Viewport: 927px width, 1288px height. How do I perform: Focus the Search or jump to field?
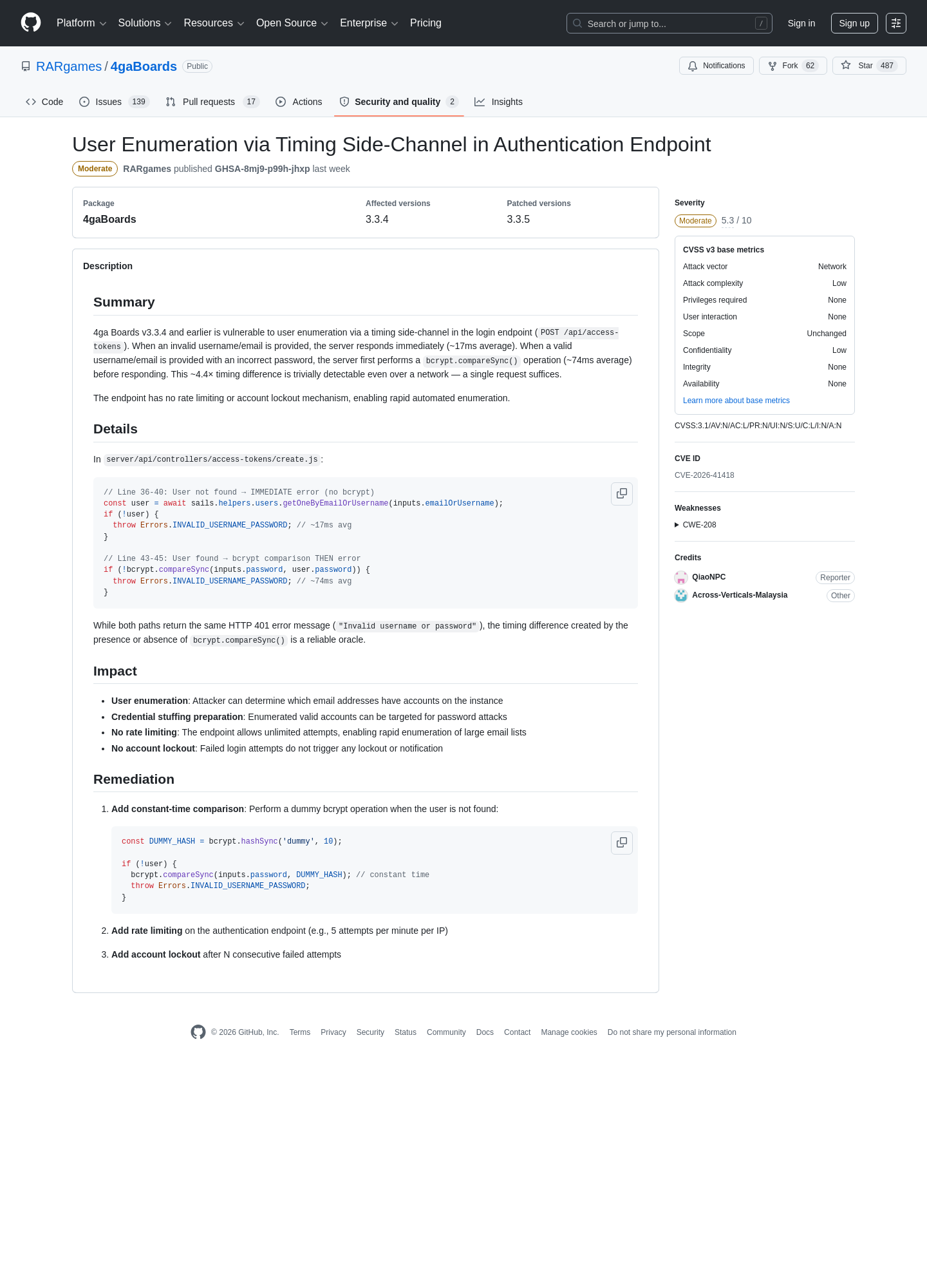[x=669, y=23]
